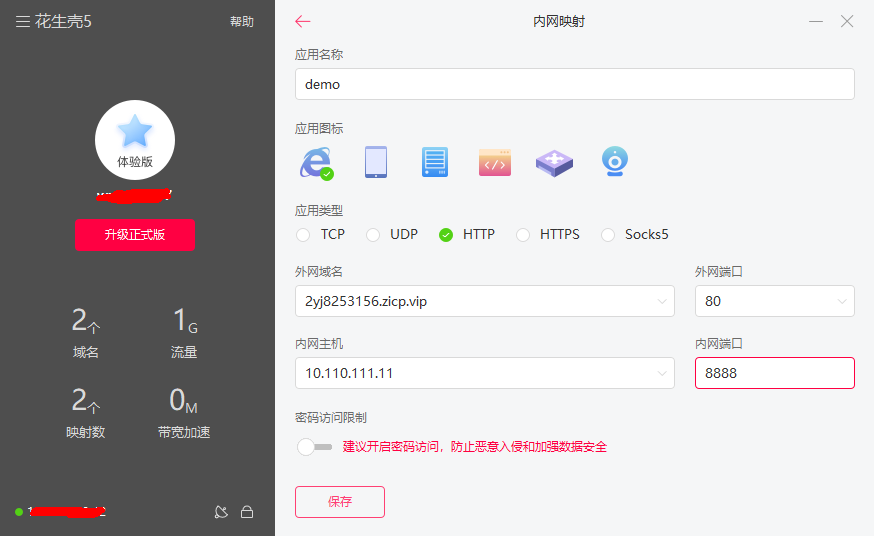Minimize the 内网映射 window

coord(816,21)
